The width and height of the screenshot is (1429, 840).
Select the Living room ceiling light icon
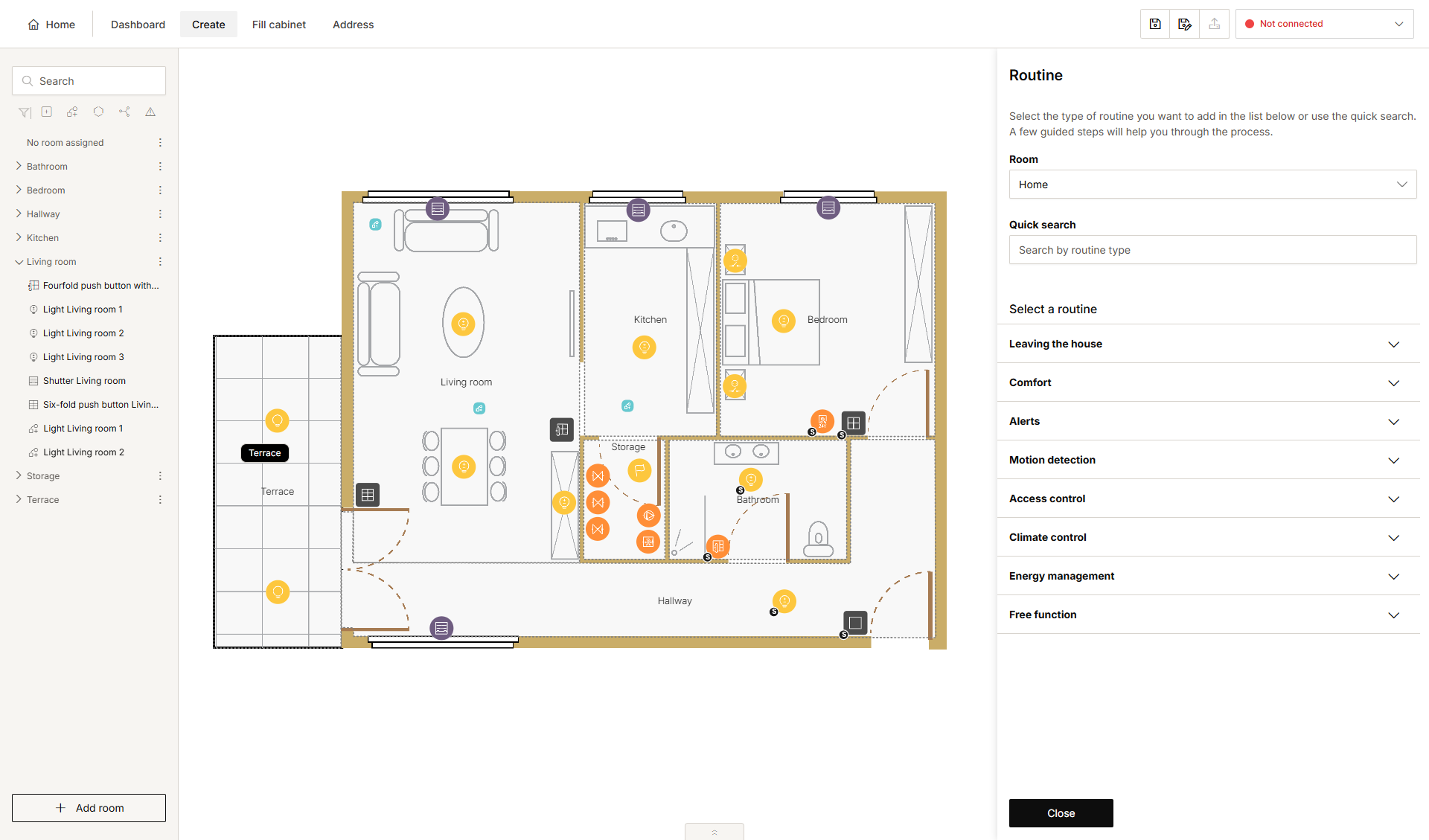463,324
